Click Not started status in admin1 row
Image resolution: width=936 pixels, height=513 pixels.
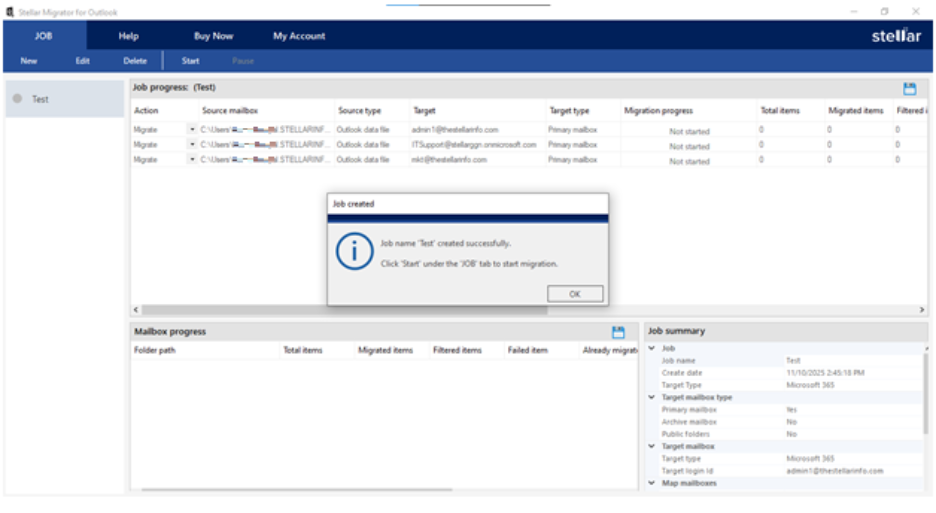(x=689, y=131)
